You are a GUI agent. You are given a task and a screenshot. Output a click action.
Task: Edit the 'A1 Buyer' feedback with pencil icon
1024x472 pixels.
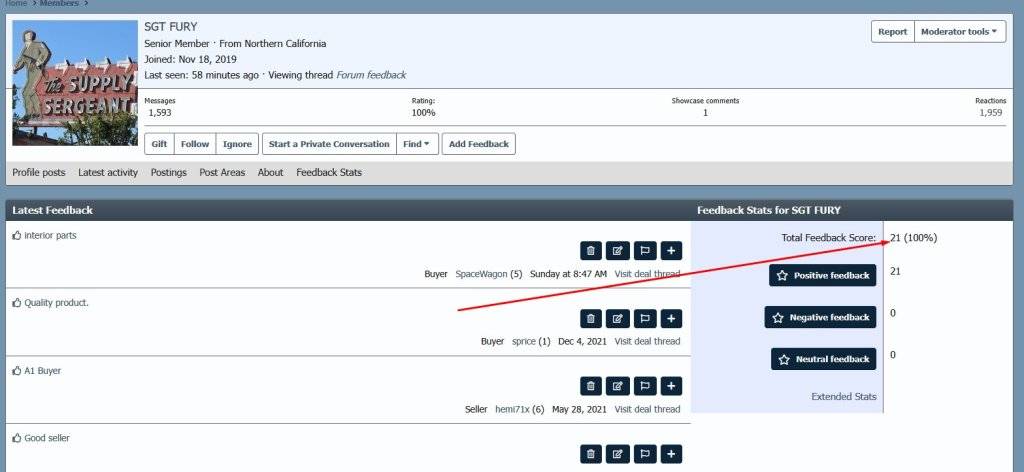point(618,386)
